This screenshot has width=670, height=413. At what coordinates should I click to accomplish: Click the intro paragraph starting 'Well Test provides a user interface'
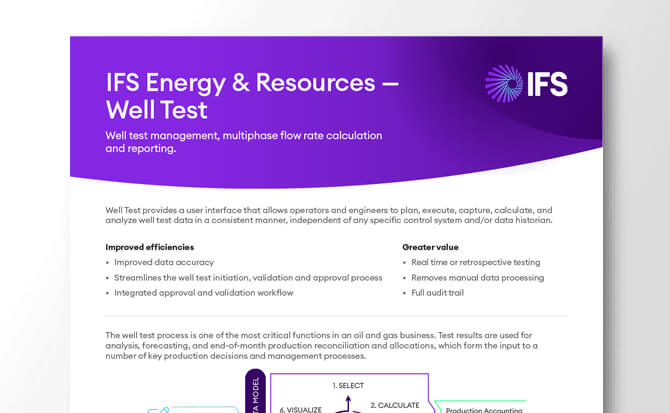[x=329, y=215]
